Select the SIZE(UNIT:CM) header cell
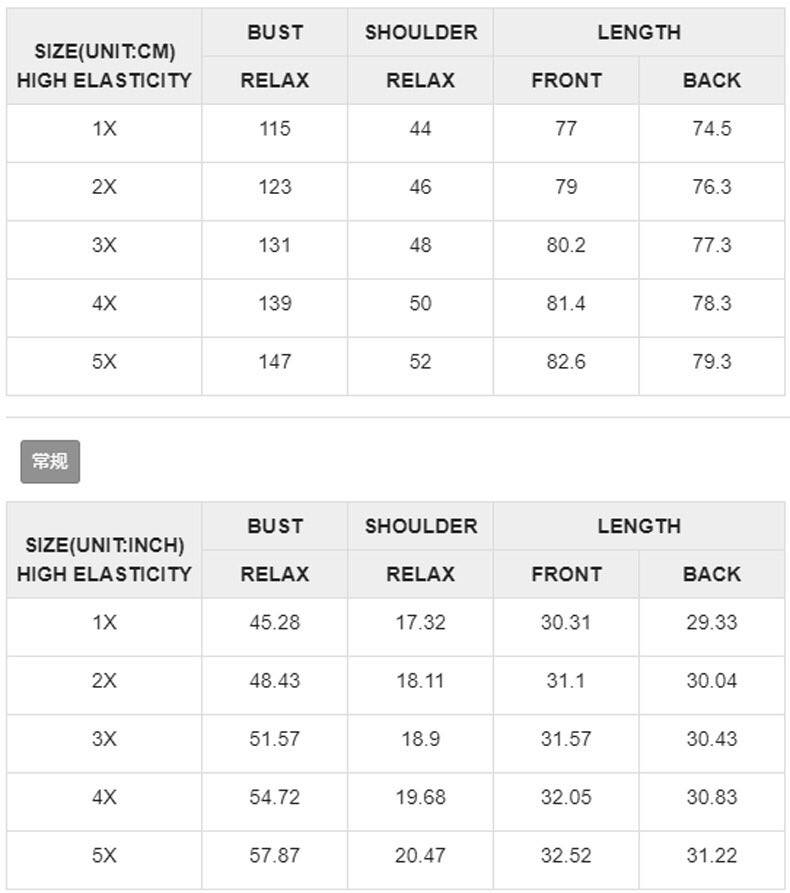 click(104, 56)
